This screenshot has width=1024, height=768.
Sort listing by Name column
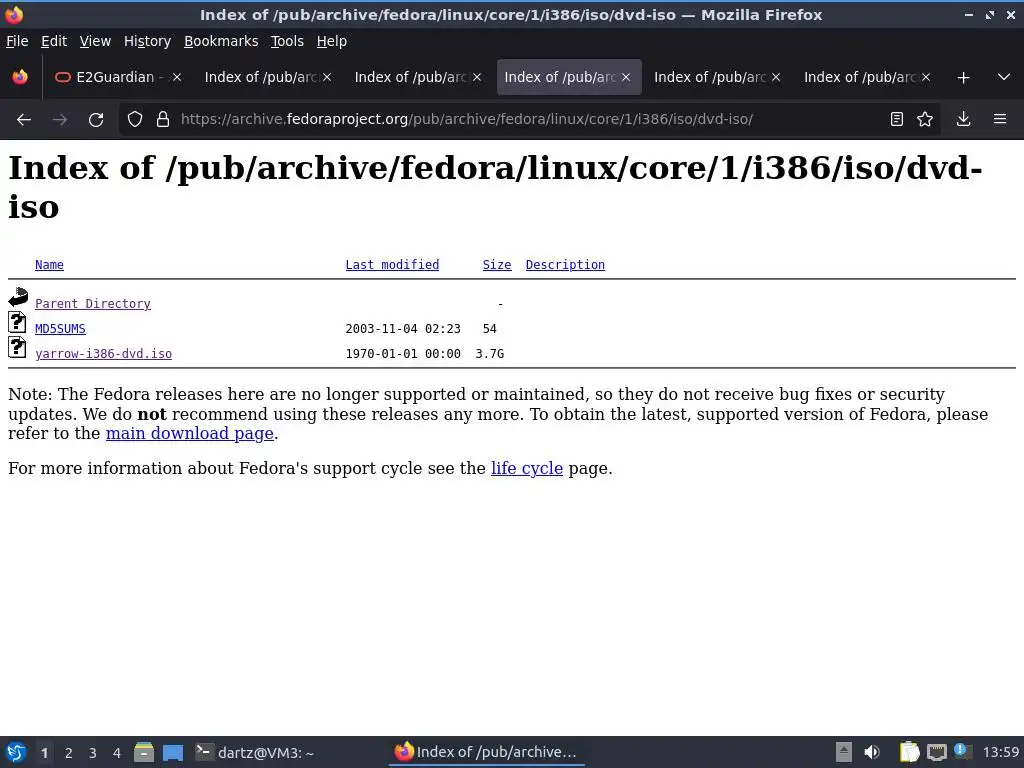(49, 264)
